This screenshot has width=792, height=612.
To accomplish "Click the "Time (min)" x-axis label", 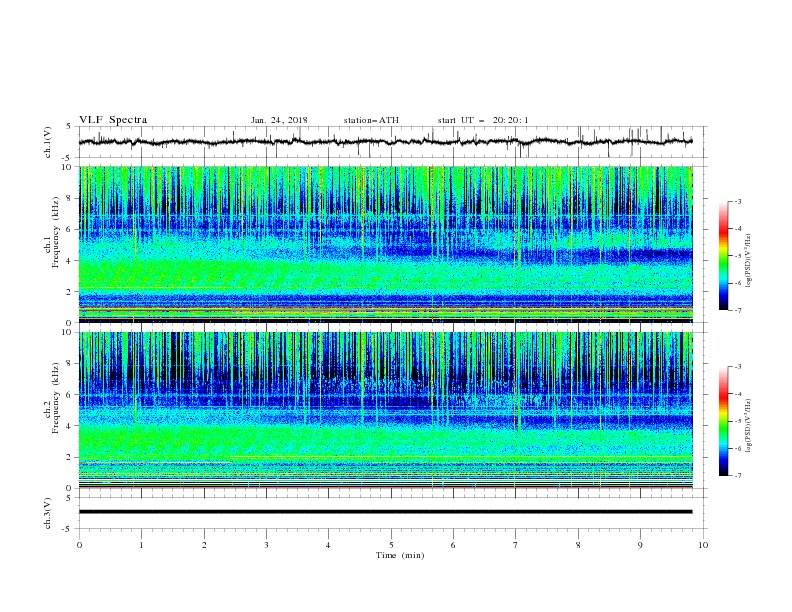I will point(400,555).
